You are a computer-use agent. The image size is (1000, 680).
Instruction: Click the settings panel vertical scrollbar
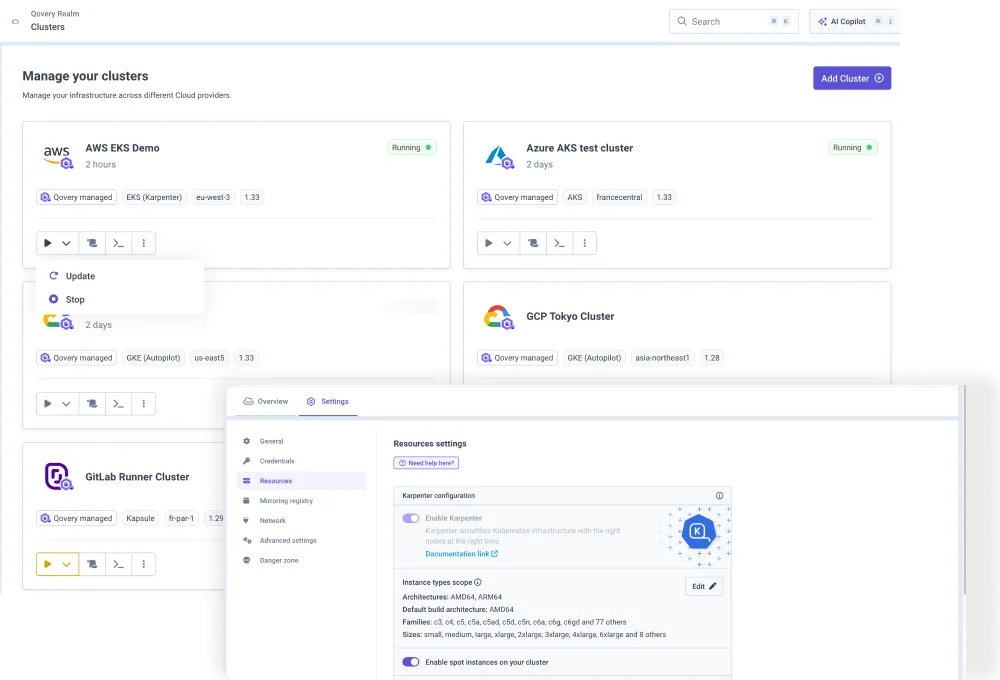964,489
